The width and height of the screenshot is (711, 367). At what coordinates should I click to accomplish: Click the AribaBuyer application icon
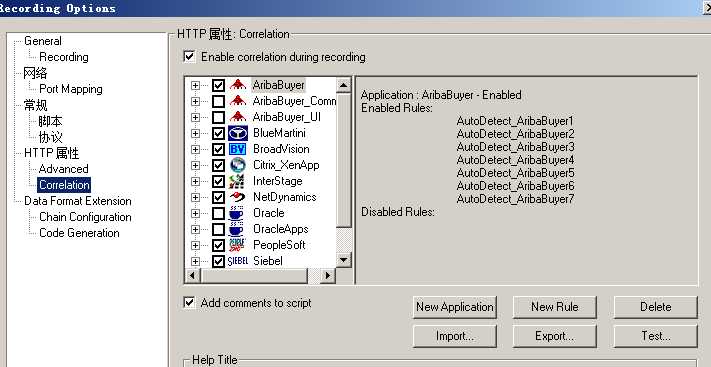coord(238,85)
